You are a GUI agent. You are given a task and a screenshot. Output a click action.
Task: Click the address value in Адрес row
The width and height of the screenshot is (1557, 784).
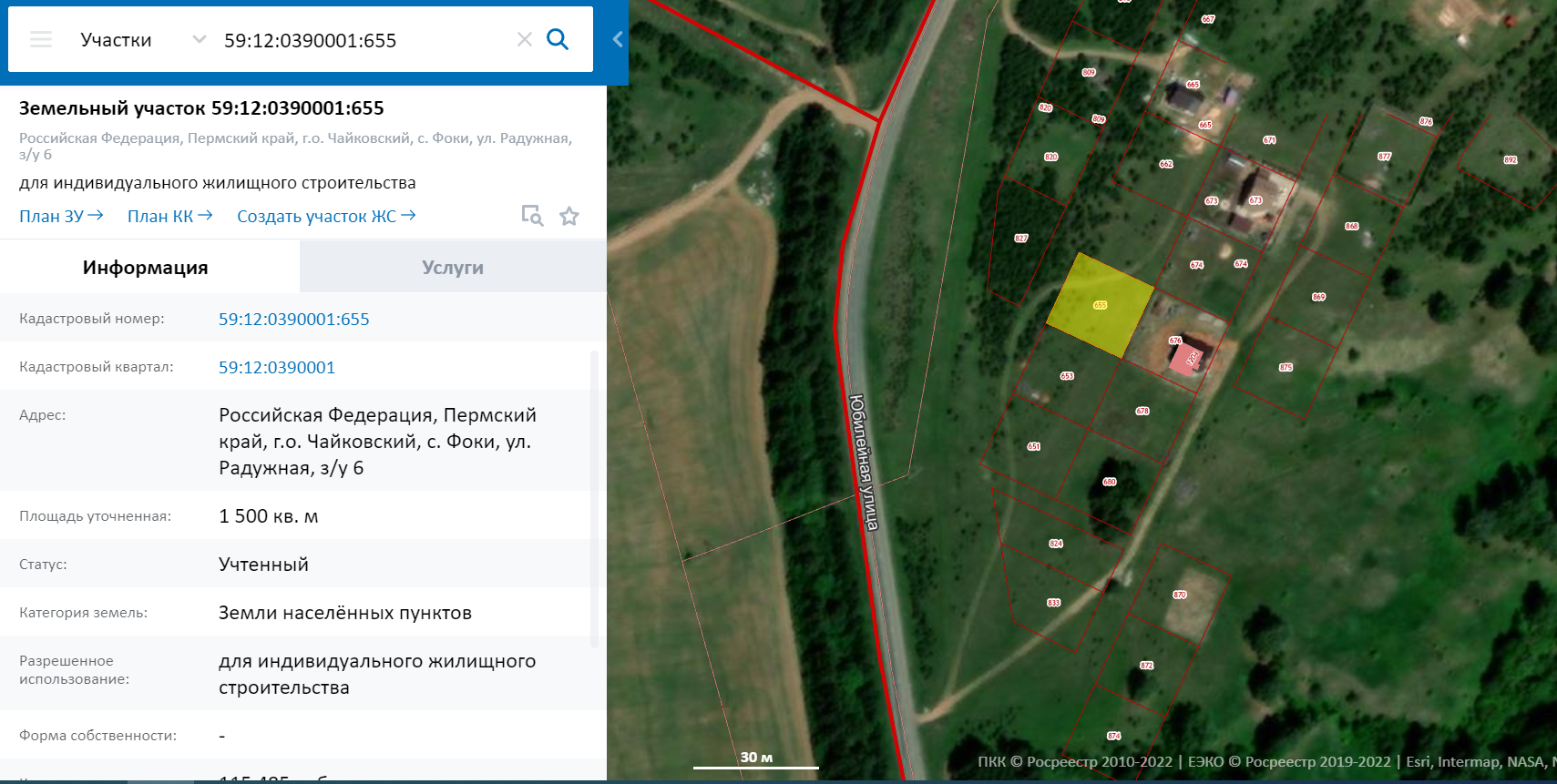(x=377, y=442)
